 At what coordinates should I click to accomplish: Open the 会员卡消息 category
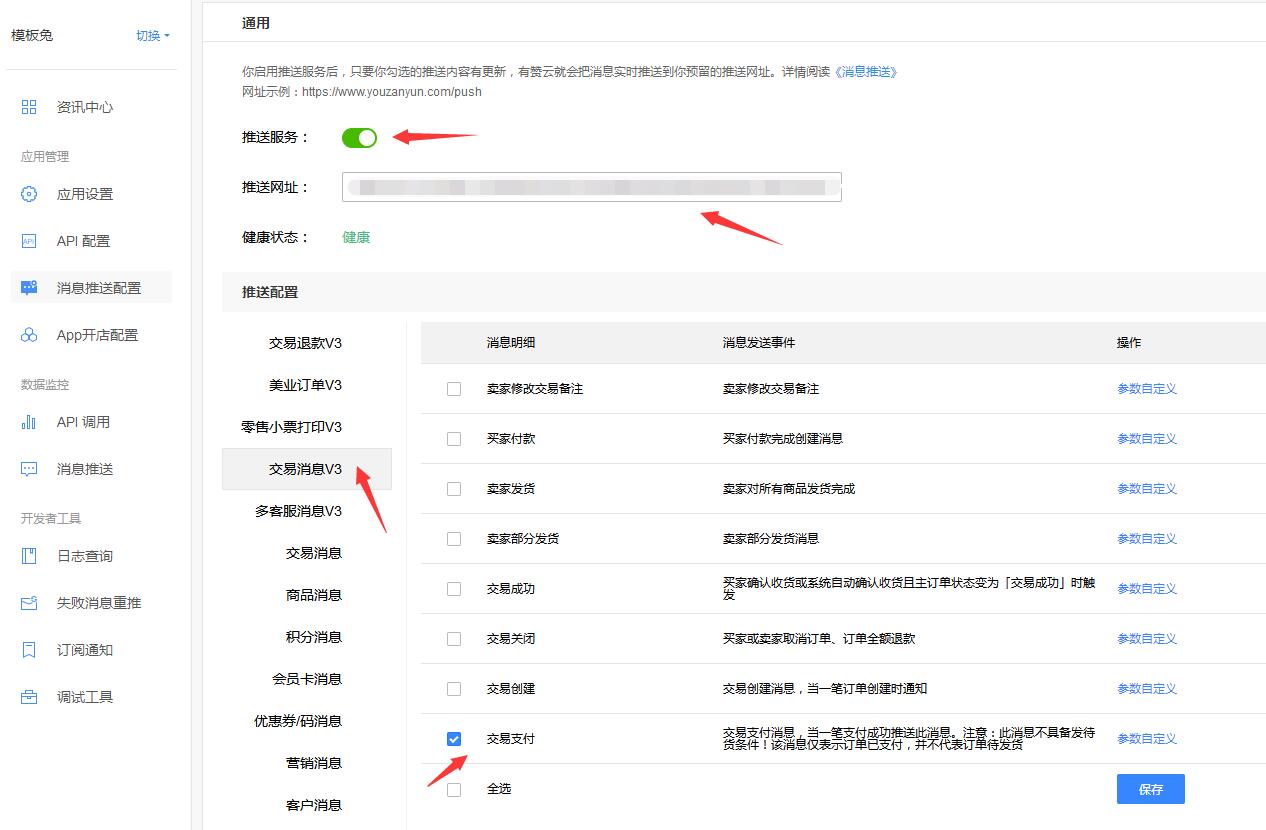[x=307, y=679]
